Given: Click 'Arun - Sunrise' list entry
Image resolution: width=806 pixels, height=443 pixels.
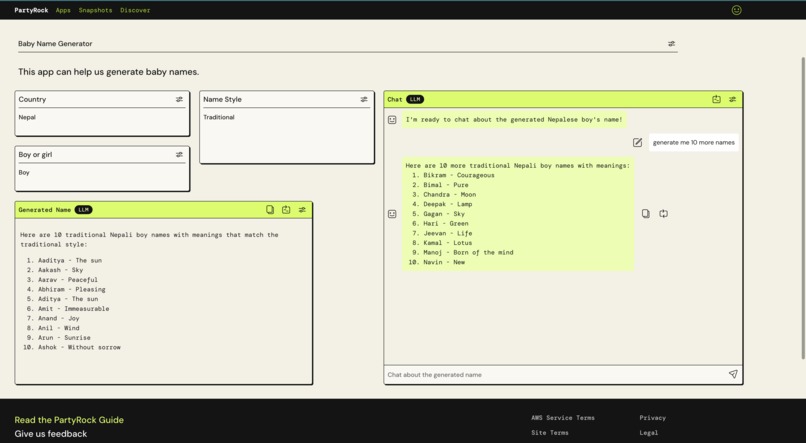Looking at the screenshot, I should click(x=64, y=338).
